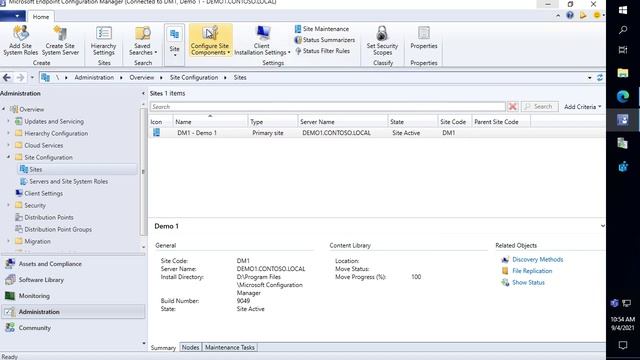Image resolution: width=640 pixels, height=360 pixels.
Task: Switch to Software Library workspace
Action: click(x=73, y=280)
